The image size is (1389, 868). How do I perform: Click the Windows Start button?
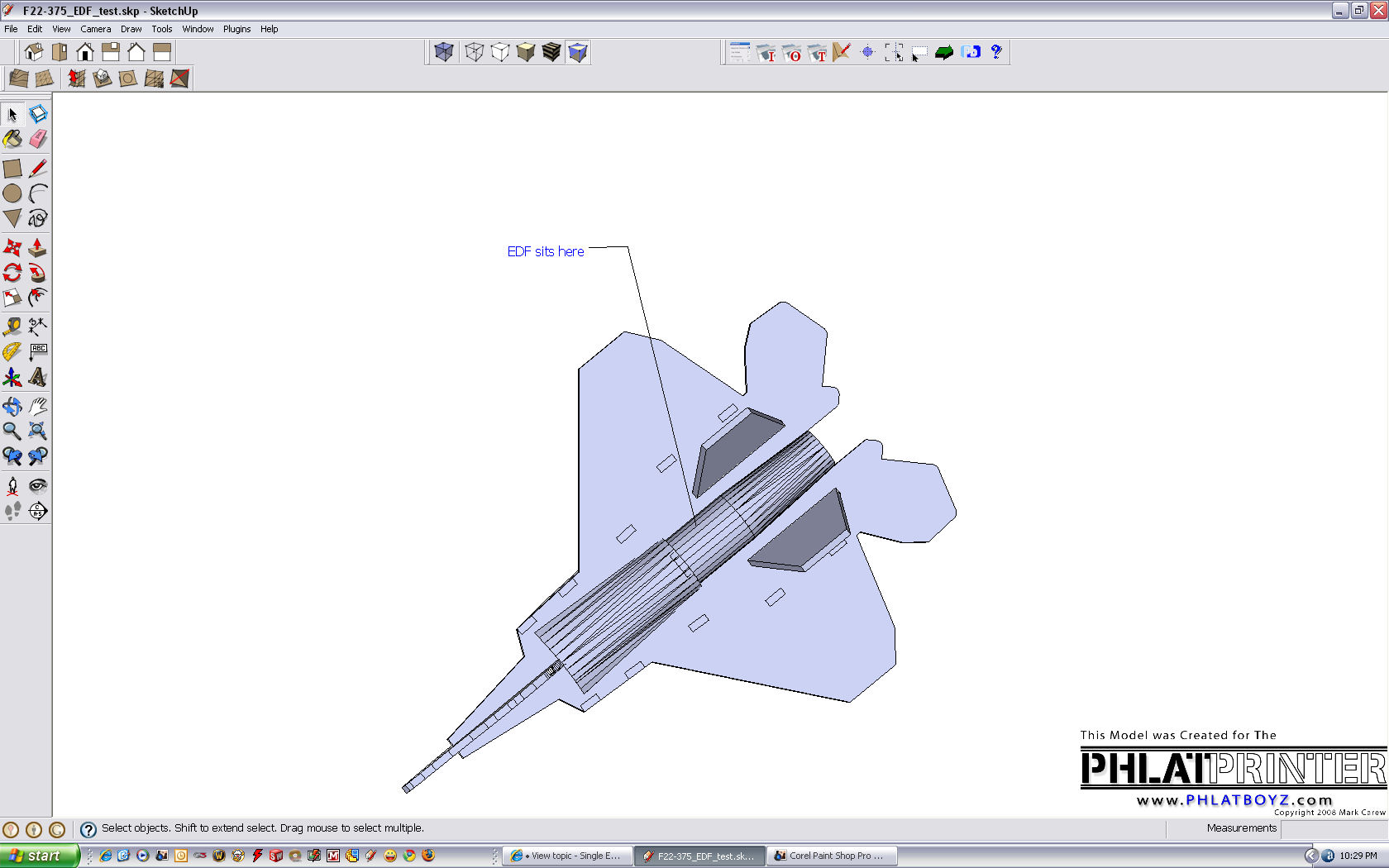(39, 856)
